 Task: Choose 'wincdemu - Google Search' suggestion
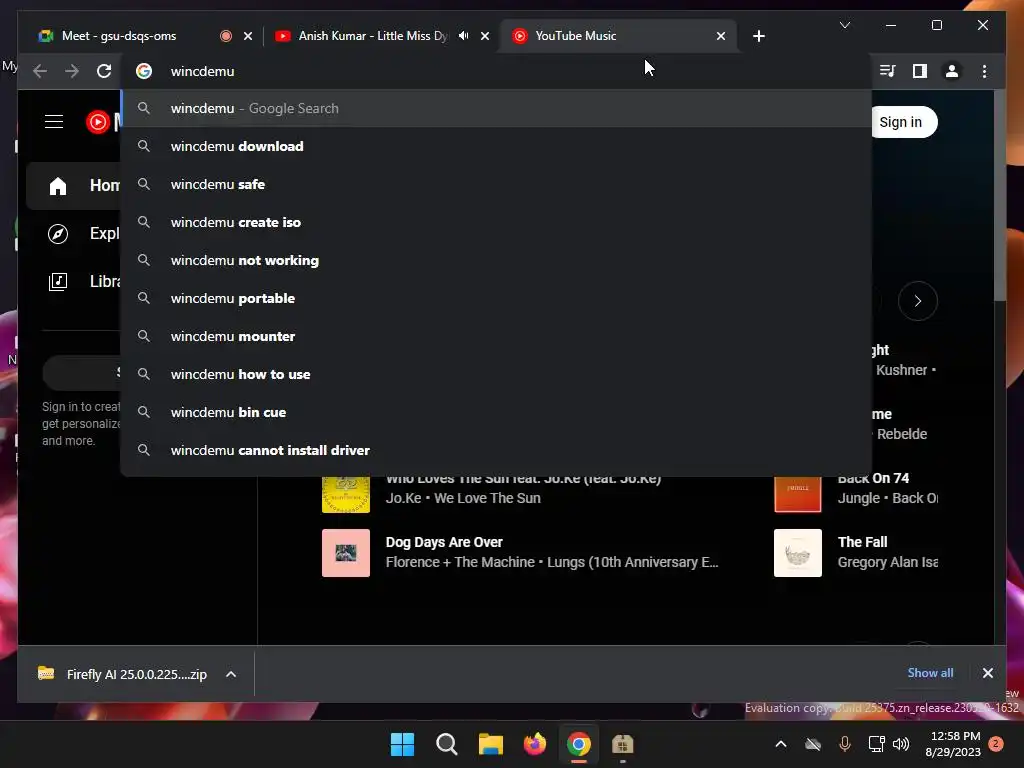(x=496, y=108)
